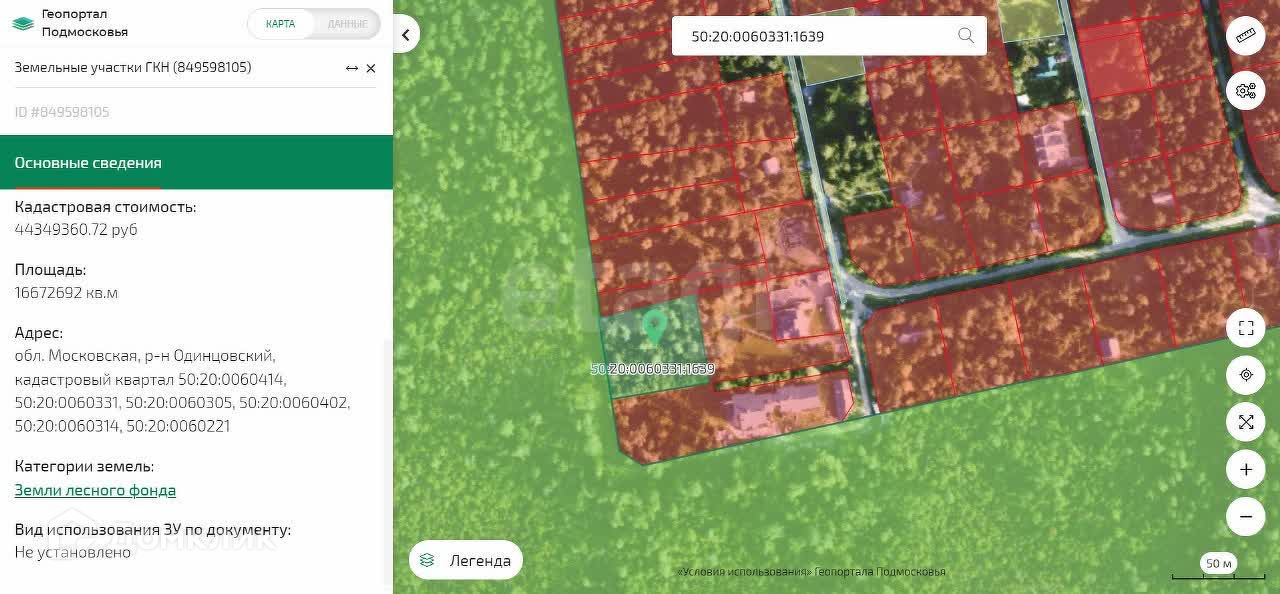Screen dimensions: 1280x594
Task: Open «Условия использования» Геопортала Подмосковья link
Action: 811,572
